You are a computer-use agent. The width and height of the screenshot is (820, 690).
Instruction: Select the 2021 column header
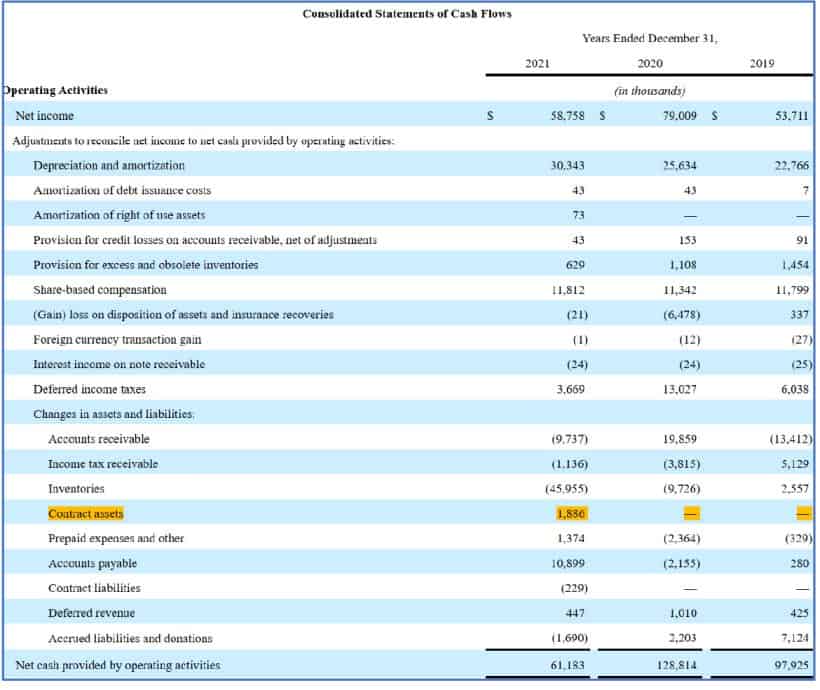537,62
